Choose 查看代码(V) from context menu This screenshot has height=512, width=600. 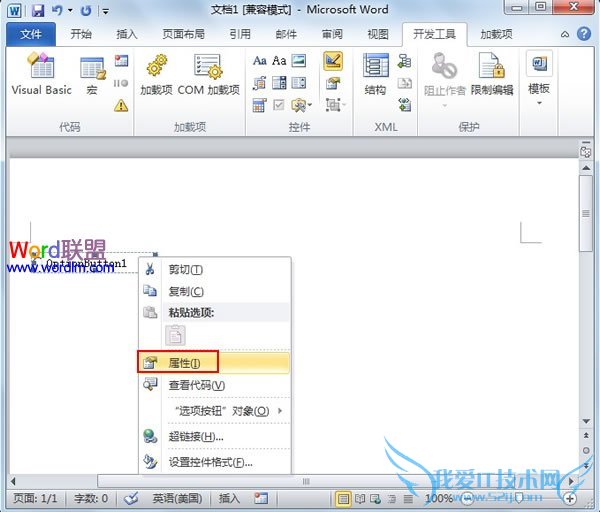pos(214,385)
